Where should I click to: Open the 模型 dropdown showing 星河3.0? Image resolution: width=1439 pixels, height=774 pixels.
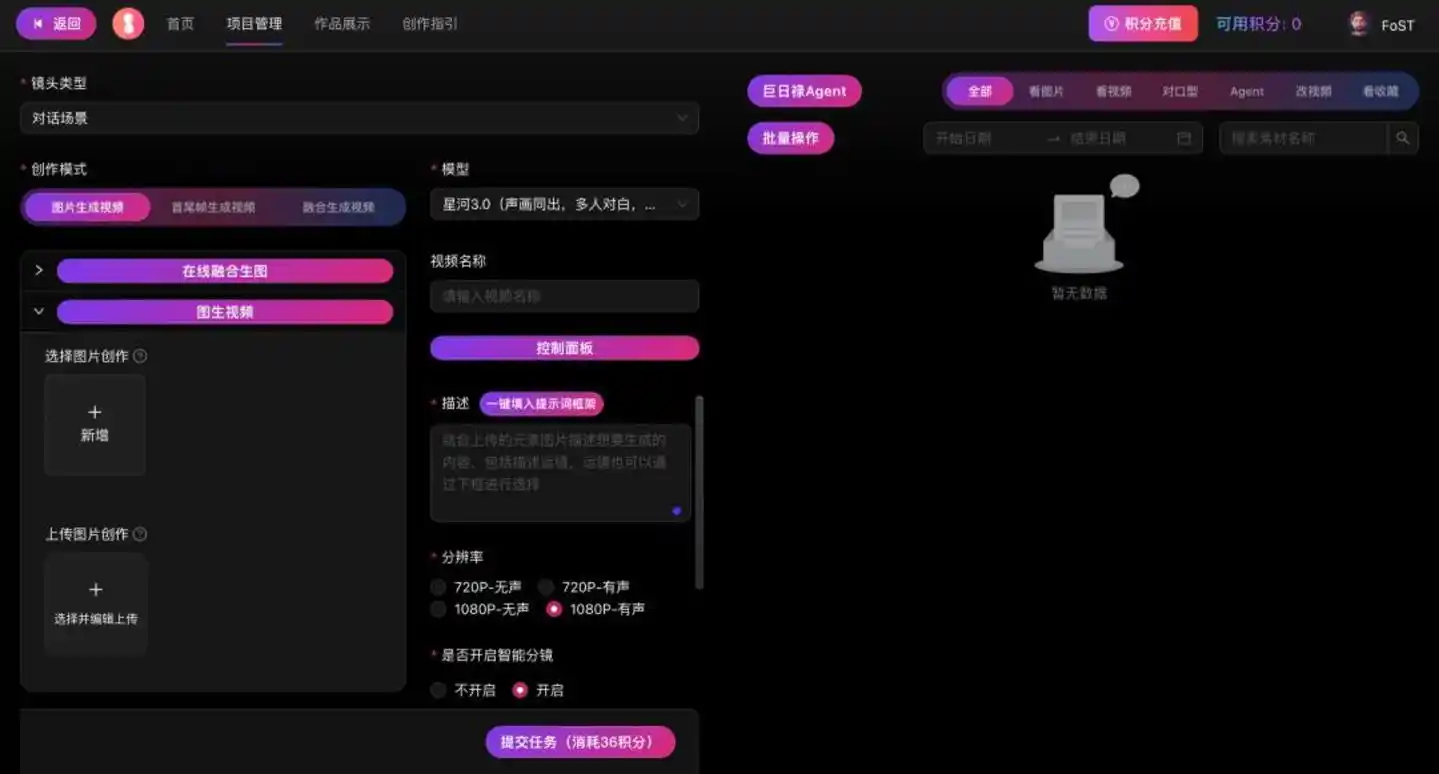coord(564,204)
